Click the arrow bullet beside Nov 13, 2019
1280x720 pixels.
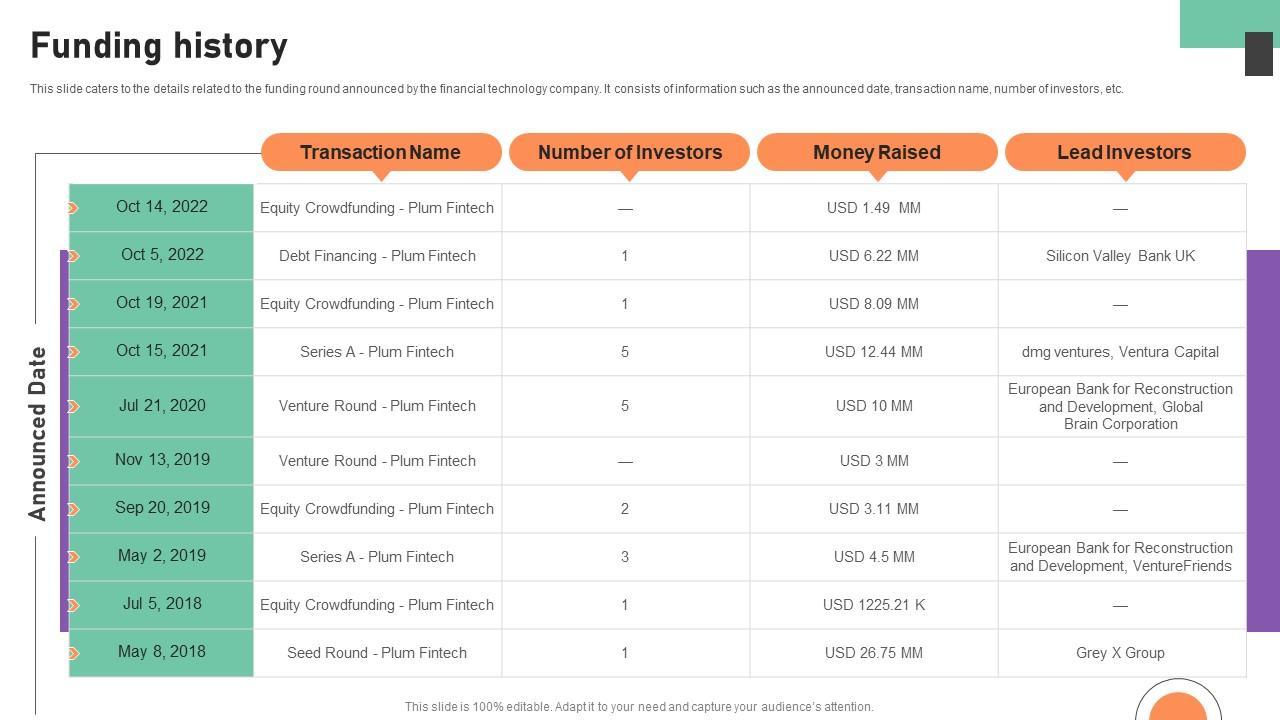point(73,461)
